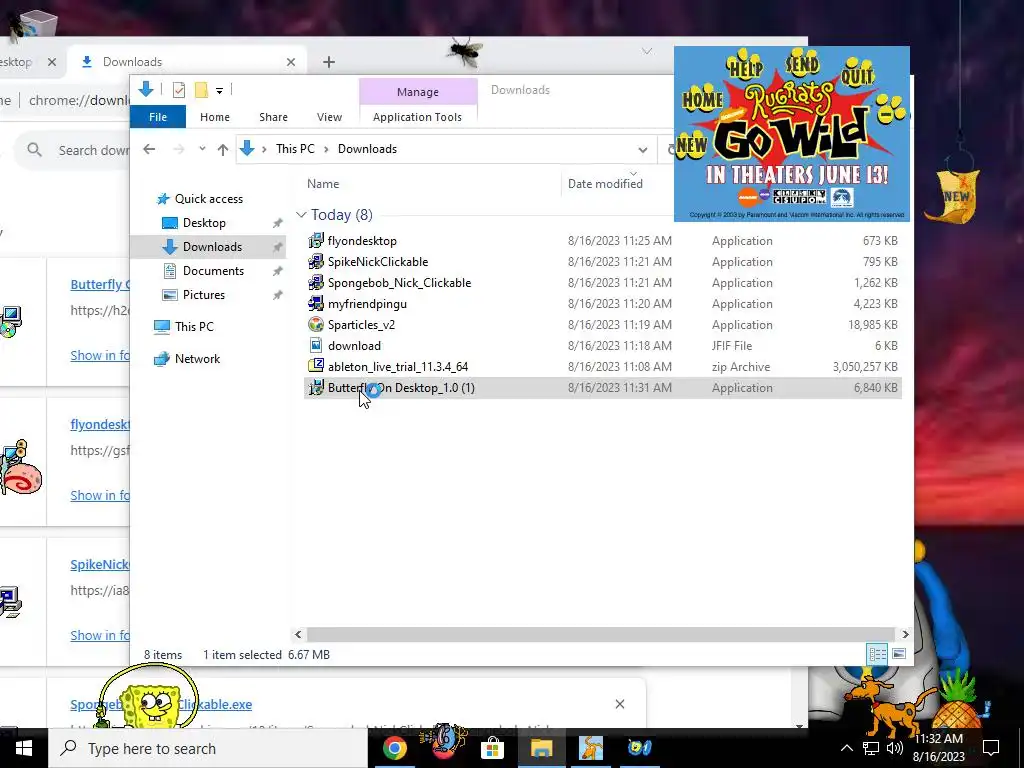1024x768 pixels.
Task: Collapse the Today (8) group
Action: [x=301, y=215]
